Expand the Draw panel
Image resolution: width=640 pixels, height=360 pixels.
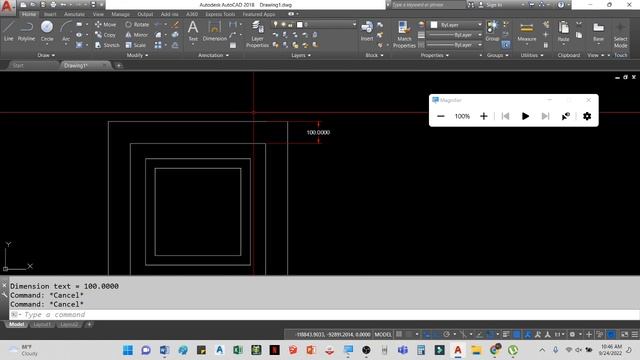(46, 55)
